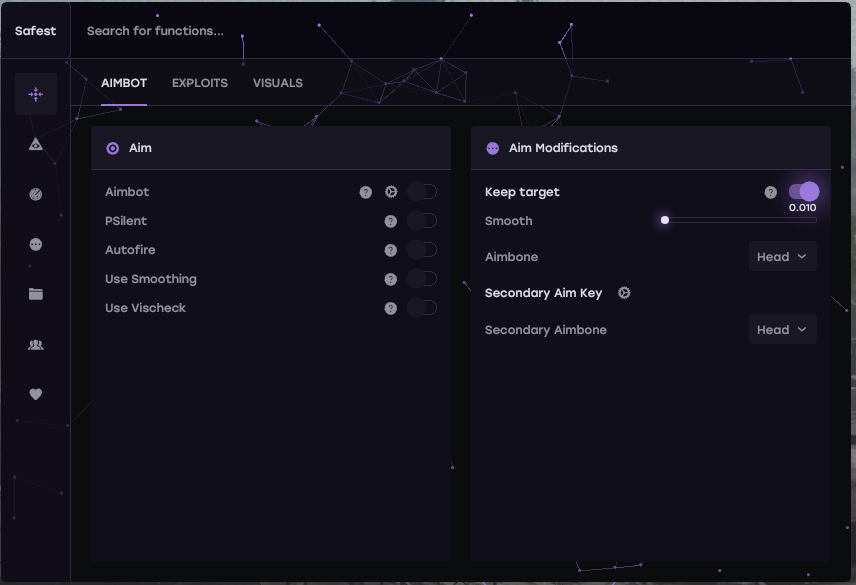
Task: Open the eye-triangle visuals sidebar icon
Action: [36, 145]
